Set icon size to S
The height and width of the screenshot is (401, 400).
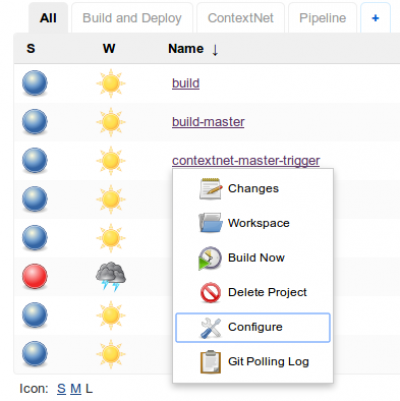click(x=61, y=389)
